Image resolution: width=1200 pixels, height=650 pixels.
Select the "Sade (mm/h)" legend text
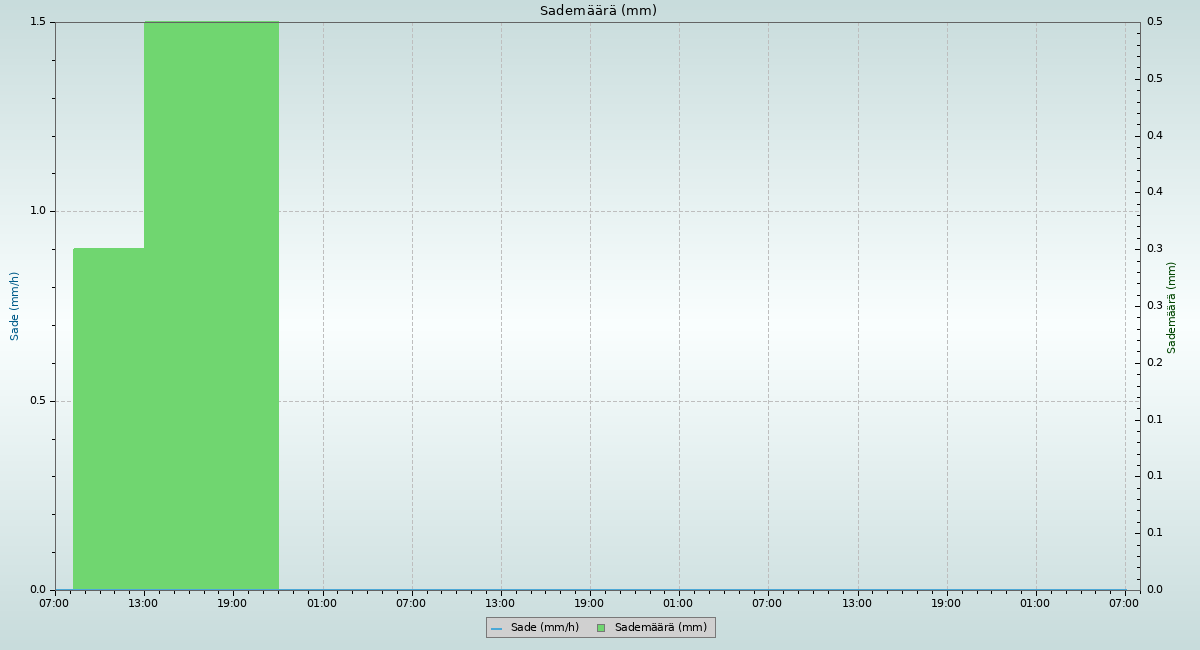(544, 628)
